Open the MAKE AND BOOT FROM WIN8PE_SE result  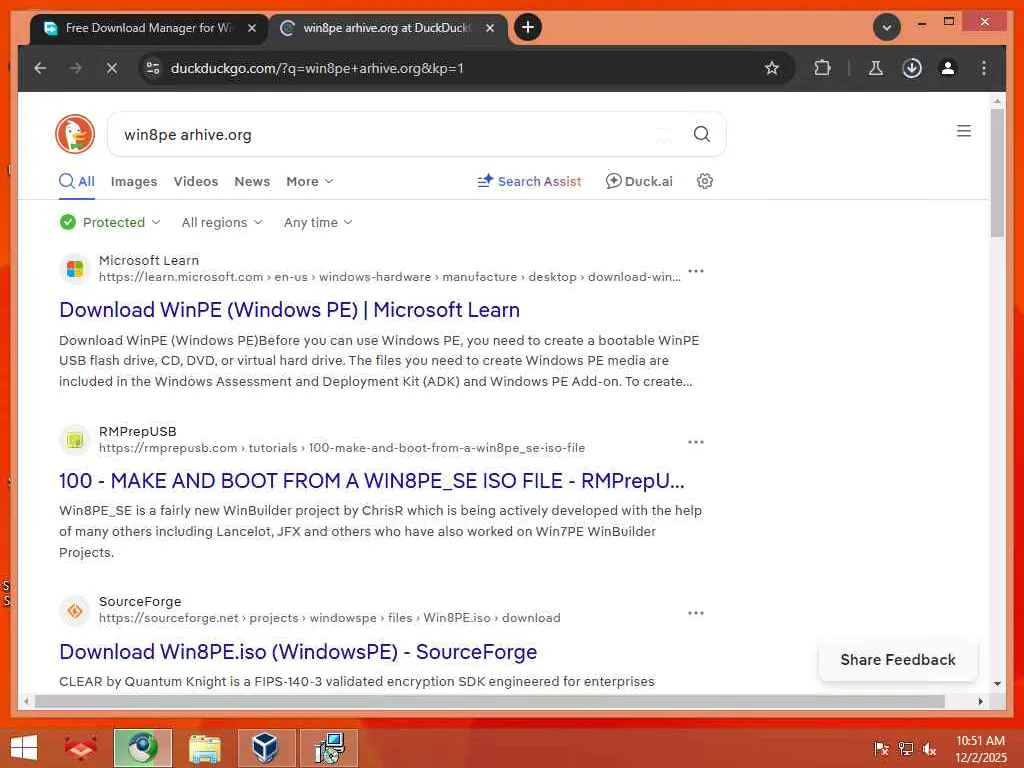click(x=372, y=481)
